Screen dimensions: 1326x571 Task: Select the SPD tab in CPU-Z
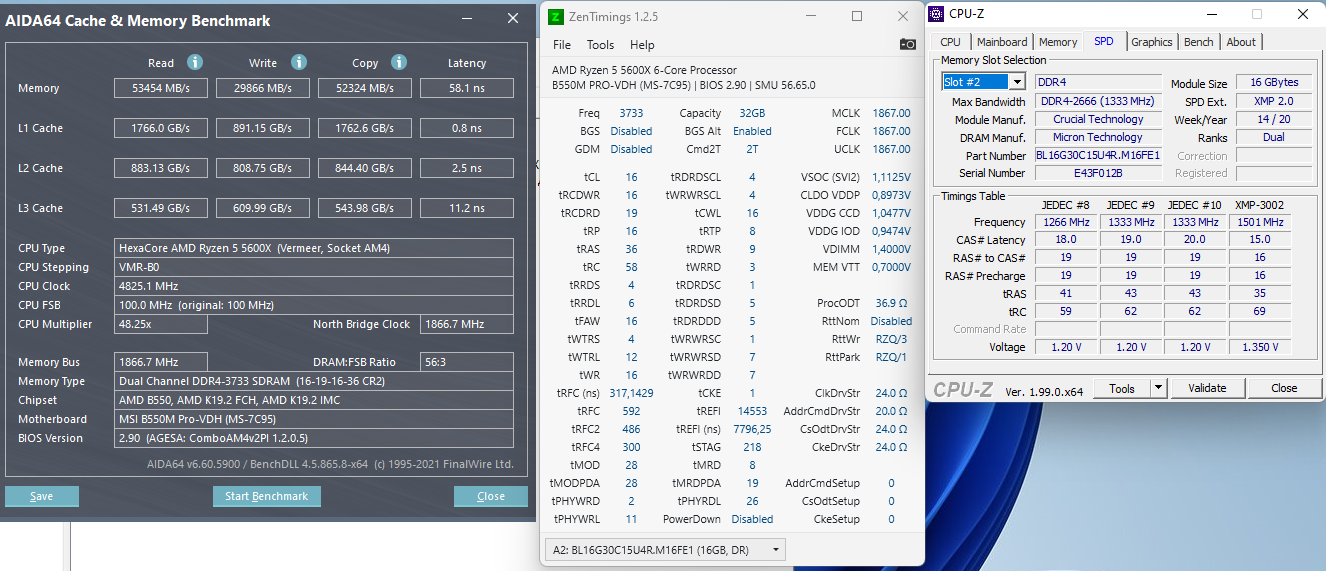[x=1104, y=41]
